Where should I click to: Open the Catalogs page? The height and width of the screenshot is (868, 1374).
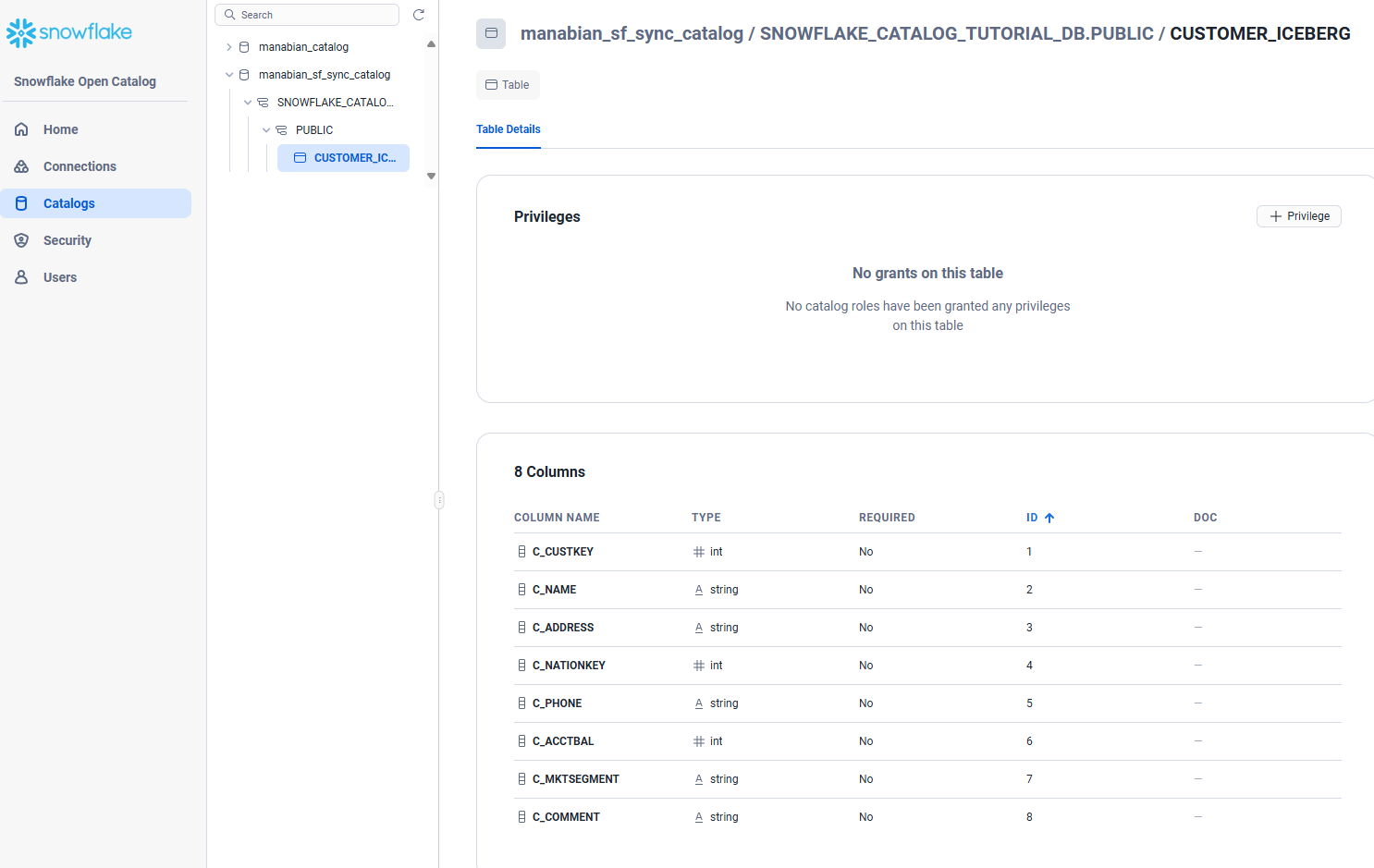[96, 203]
